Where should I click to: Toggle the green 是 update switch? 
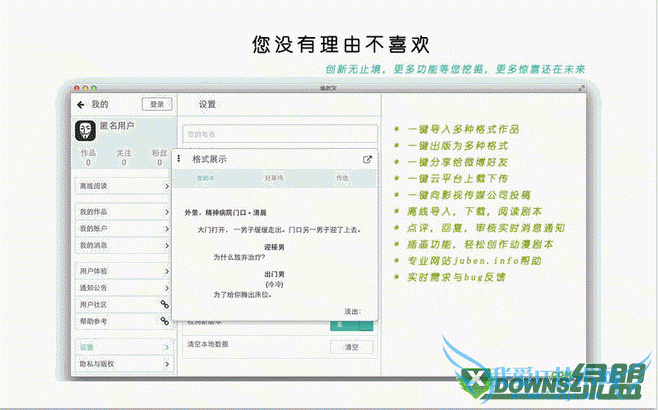(352, 326)
